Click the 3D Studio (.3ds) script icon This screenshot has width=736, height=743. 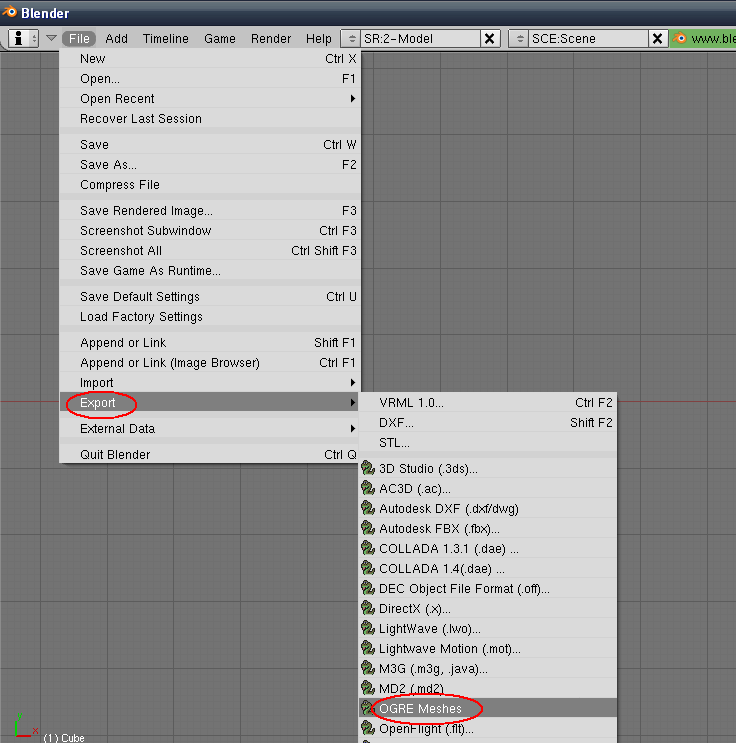(x=368, y=468)
